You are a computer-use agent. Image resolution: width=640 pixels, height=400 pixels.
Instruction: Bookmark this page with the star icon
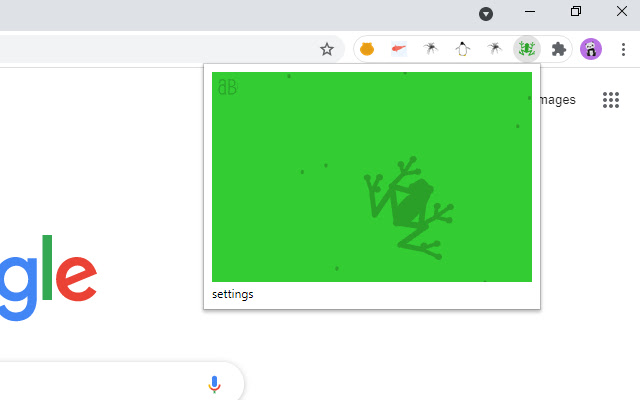pos(326,49)
